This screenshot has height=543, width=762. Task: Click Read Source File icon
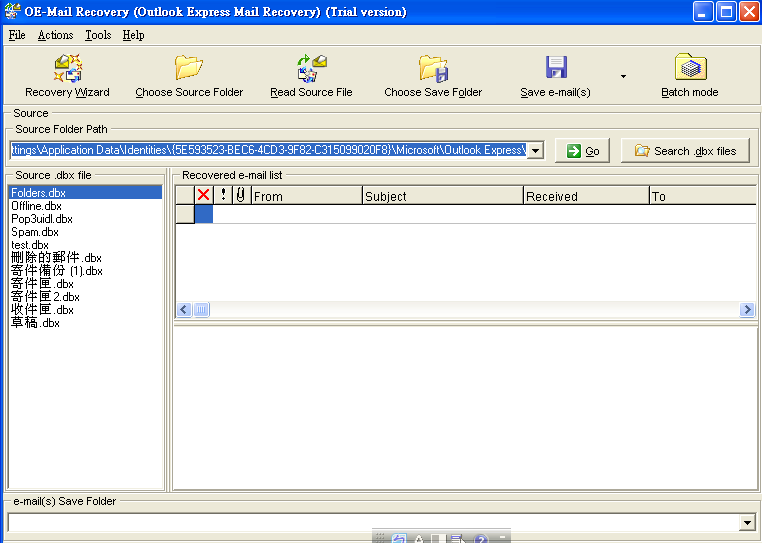pos(312,68)
